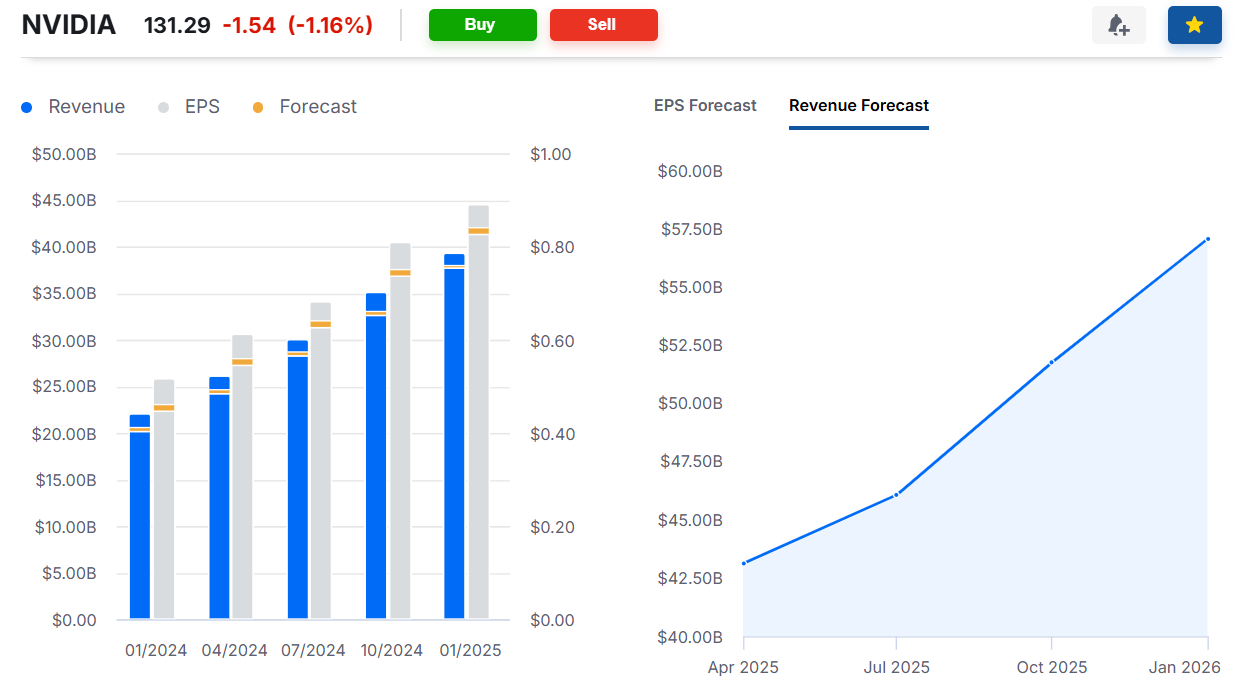Click the 04/2024 blue revenue bar
The height and width of the screenshot is (690, 1253).
[219, 498]
